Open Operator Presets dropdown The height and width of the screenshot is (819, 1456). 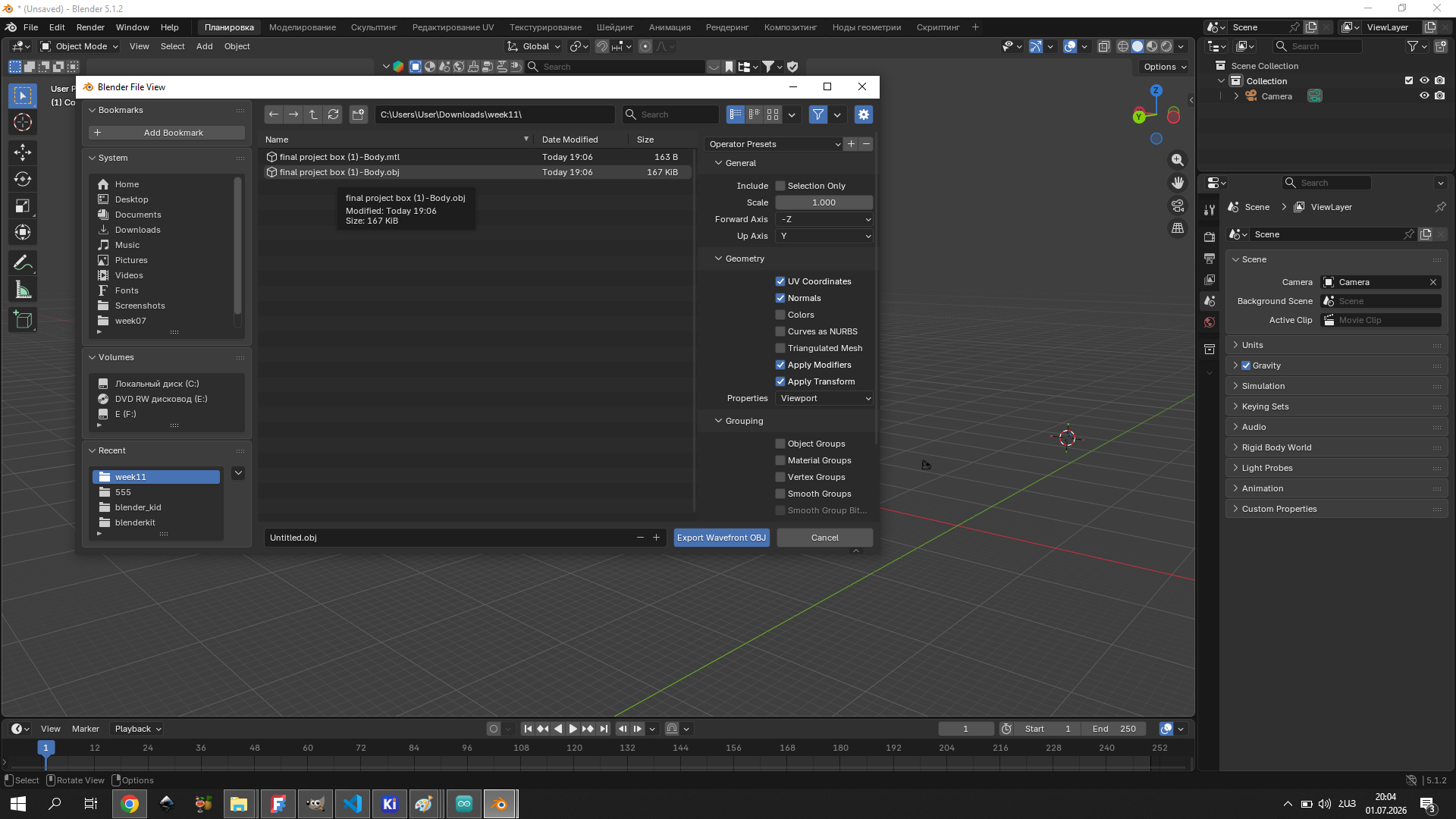coord(774,144)
